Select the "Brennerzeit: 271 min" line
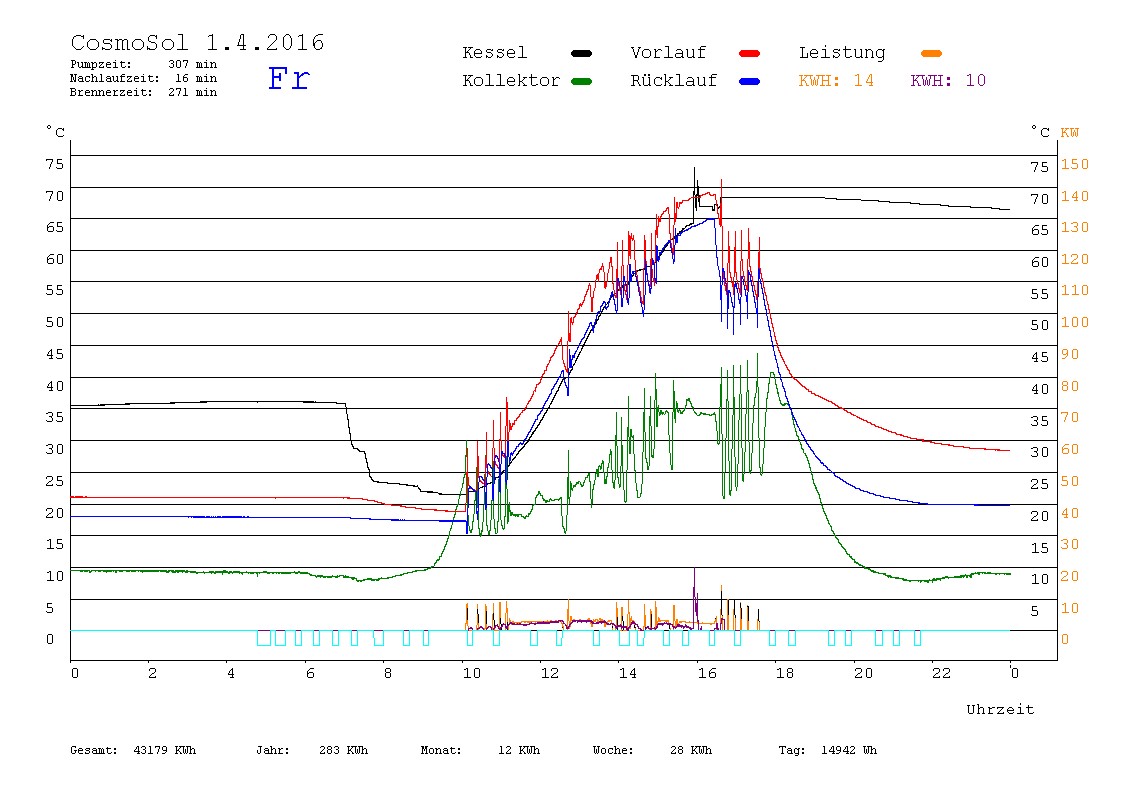Viewport: 1148px width, 812px height. coord(144,92)
